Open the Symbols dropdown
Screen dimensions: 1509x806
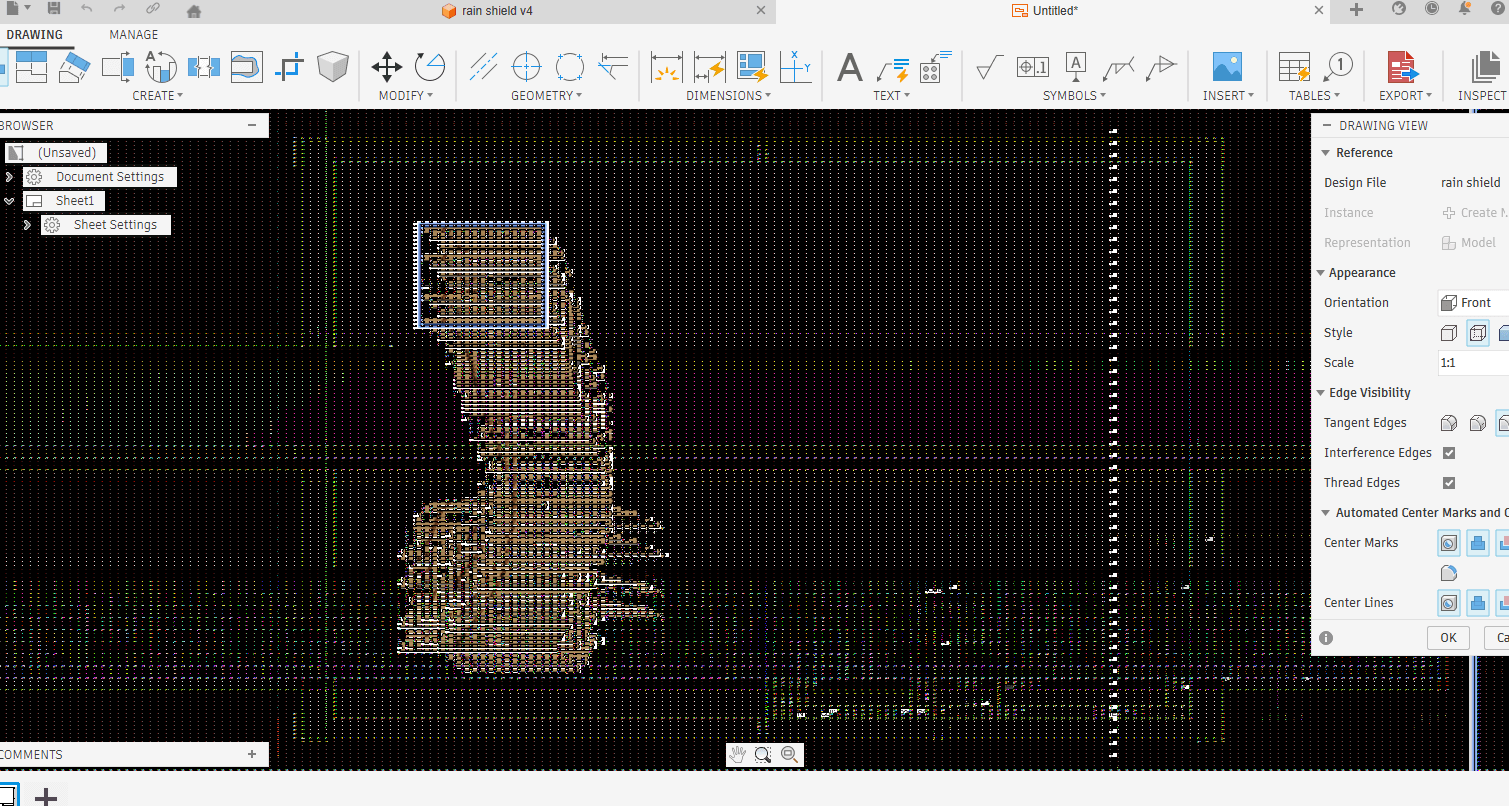click(1073, 95)
